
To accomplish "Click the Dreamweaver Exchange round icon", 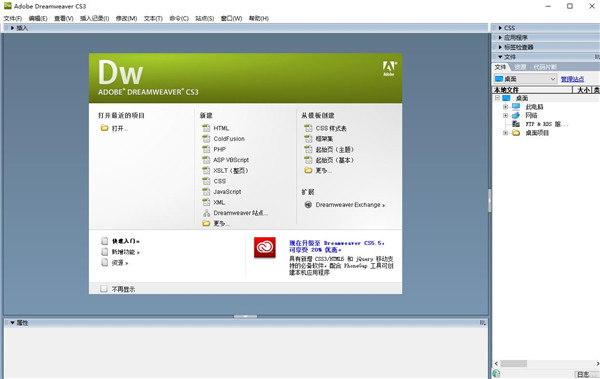I will (x=308, y=205).
